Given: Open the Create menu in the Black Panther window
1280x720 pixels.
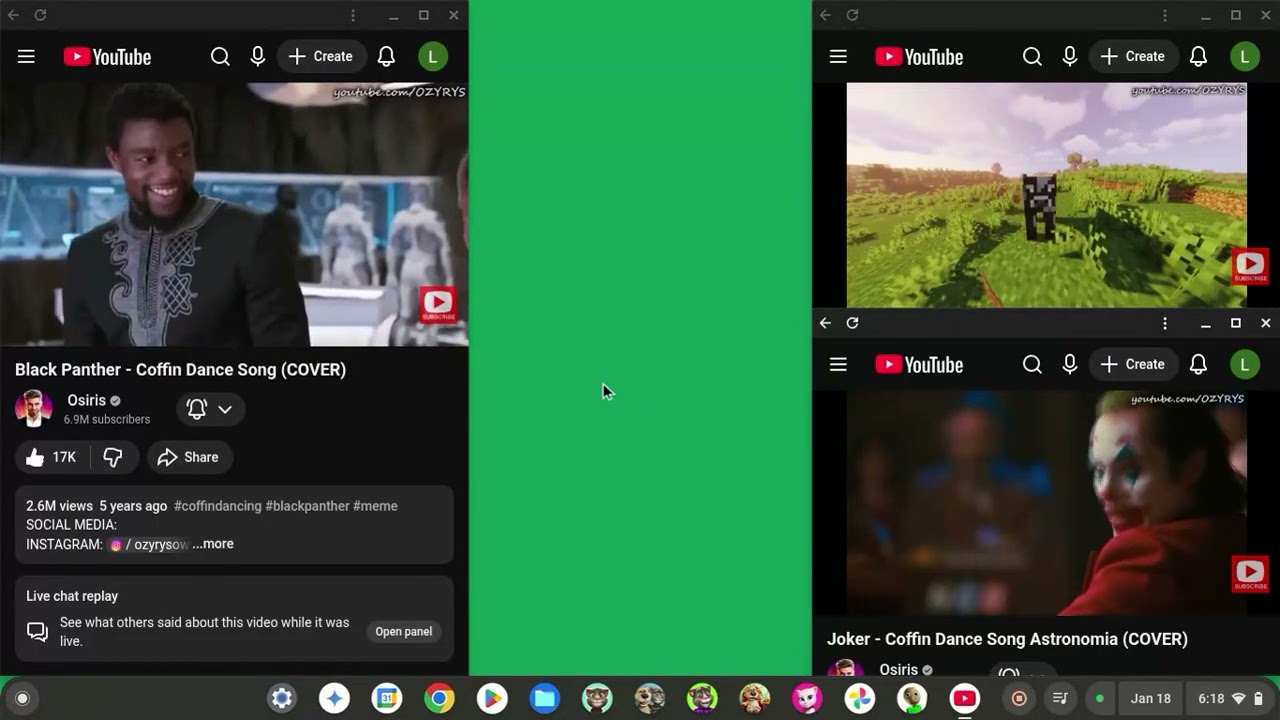Looking at the screenshot, I should pos(321,57).
